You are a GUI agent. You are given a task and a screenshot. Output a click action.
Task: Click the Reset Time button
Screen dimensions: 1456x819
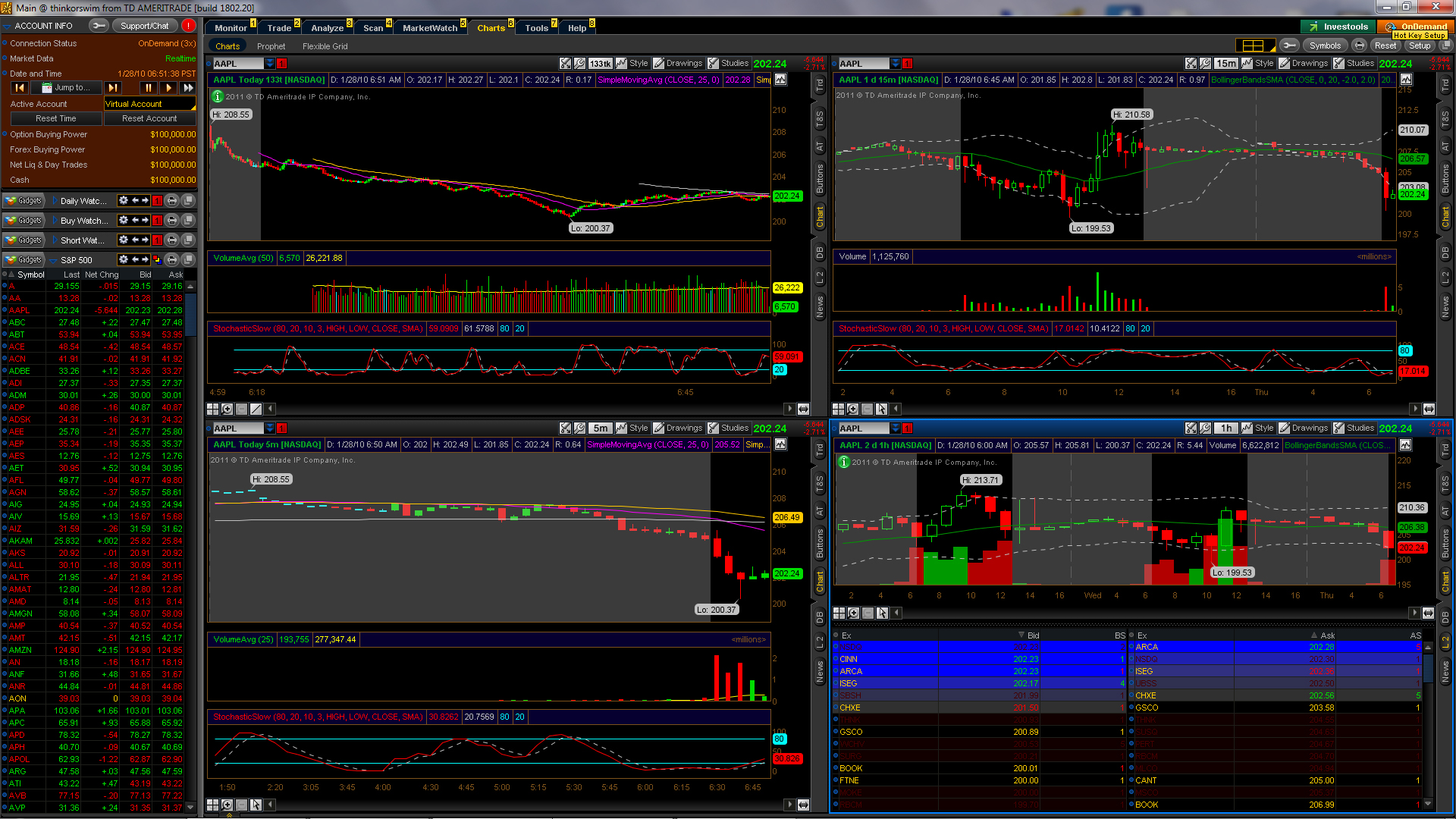pos(55,118)
